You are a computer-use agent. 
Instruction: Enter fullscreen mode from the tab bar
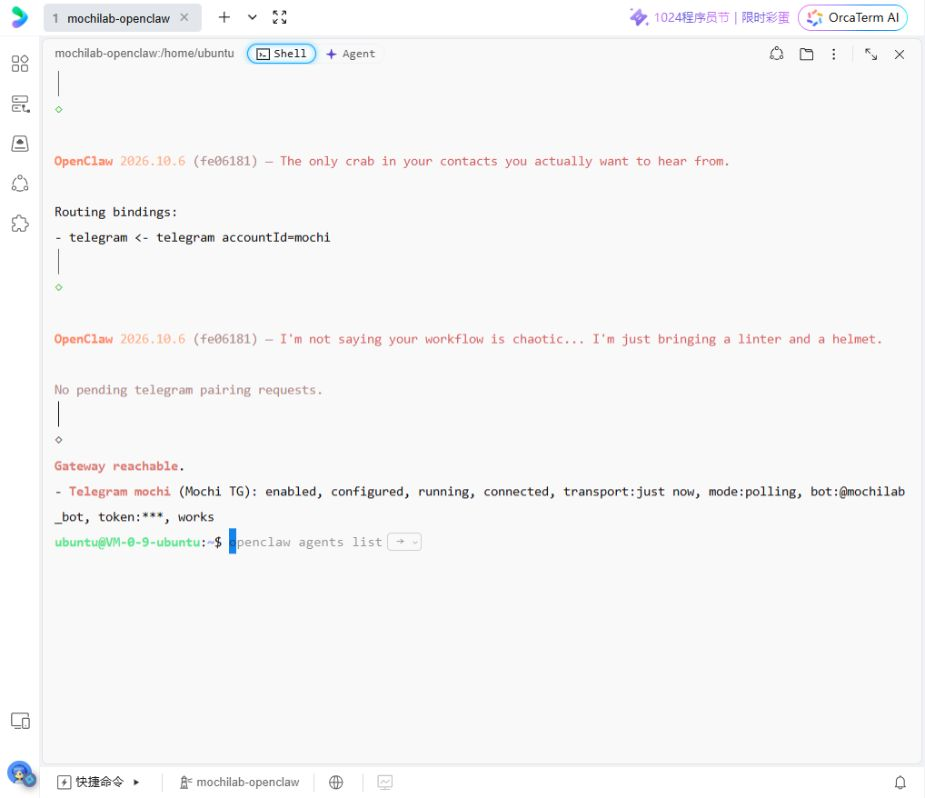[x=280, y=17]
